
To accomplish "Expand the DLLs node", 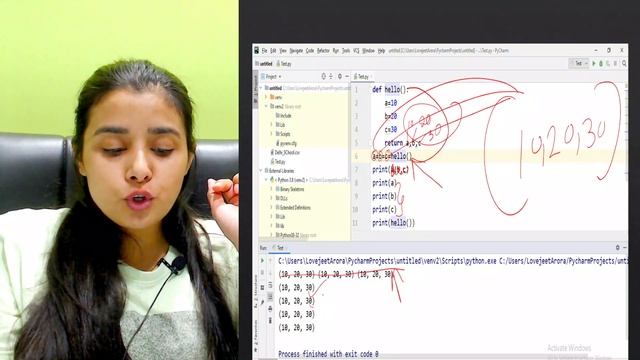I will tap(272, 198).
